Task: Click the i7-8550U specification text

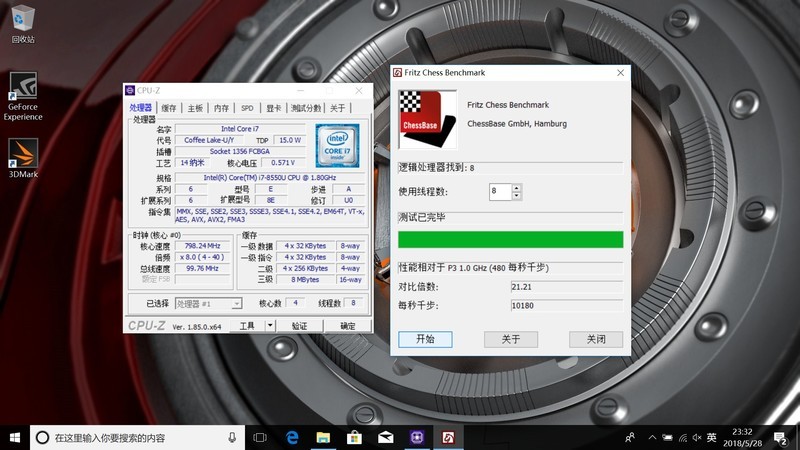Action: (x=270, y=178)
